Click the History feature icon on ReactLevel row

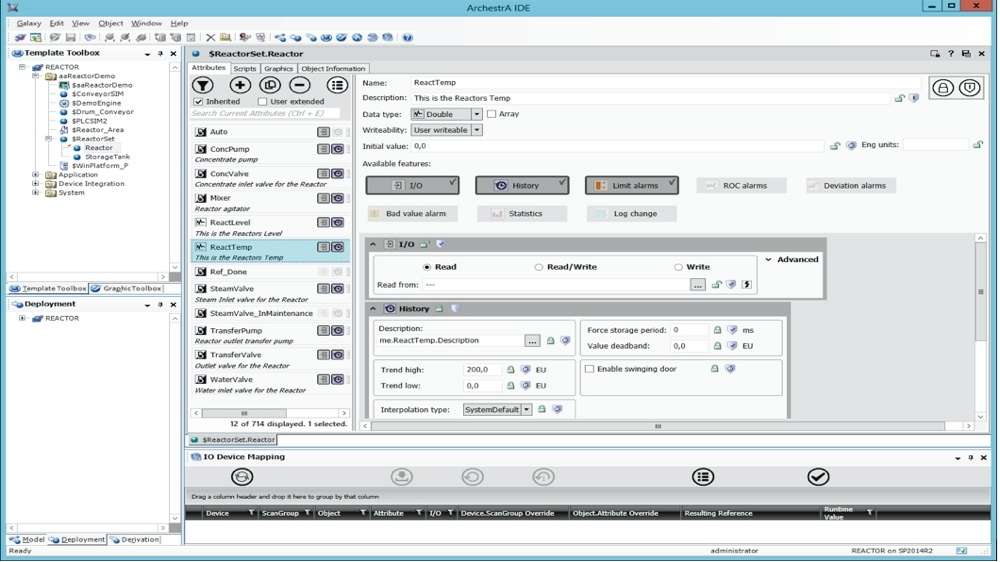337,223
